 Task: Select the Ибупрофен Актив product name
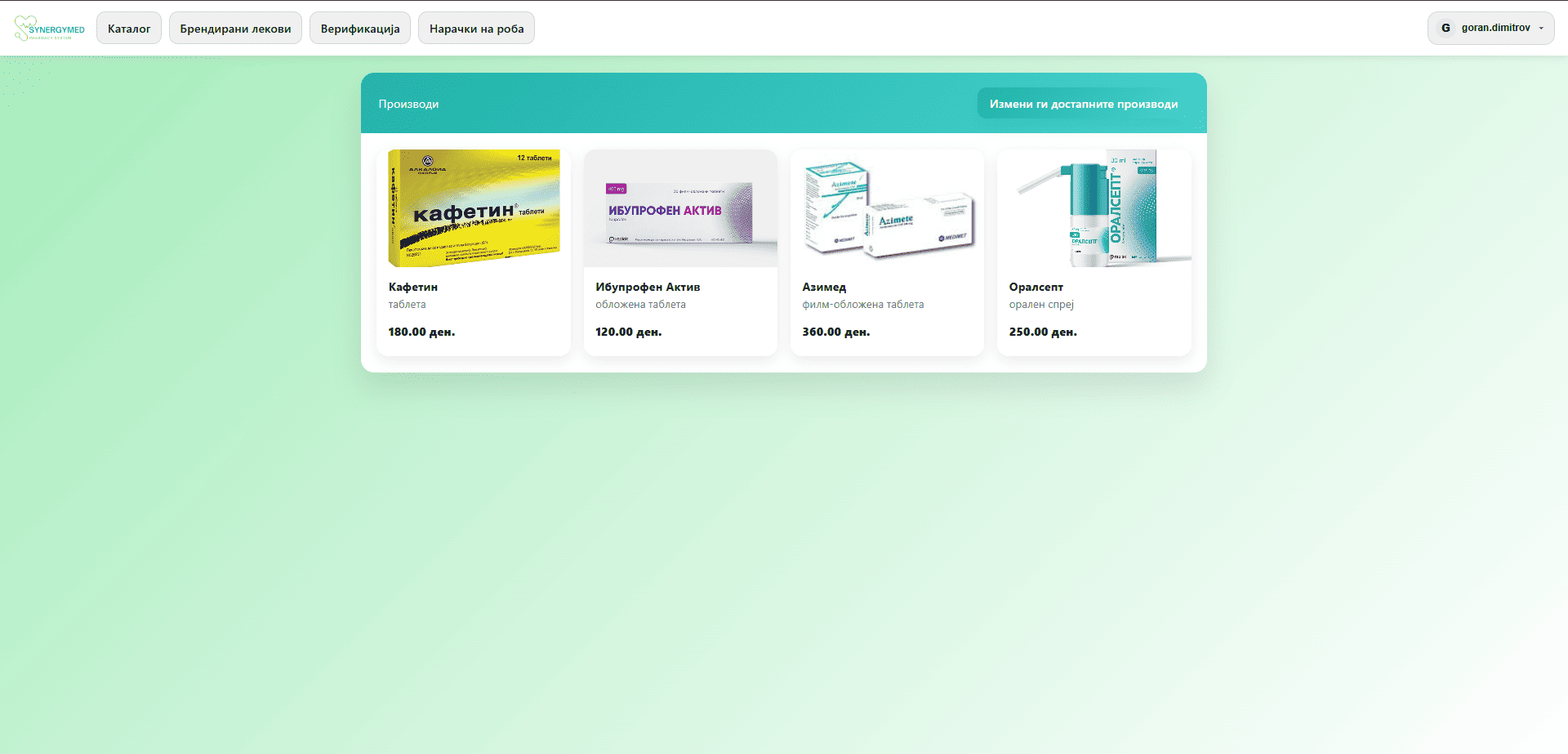(x=648, y=287)
